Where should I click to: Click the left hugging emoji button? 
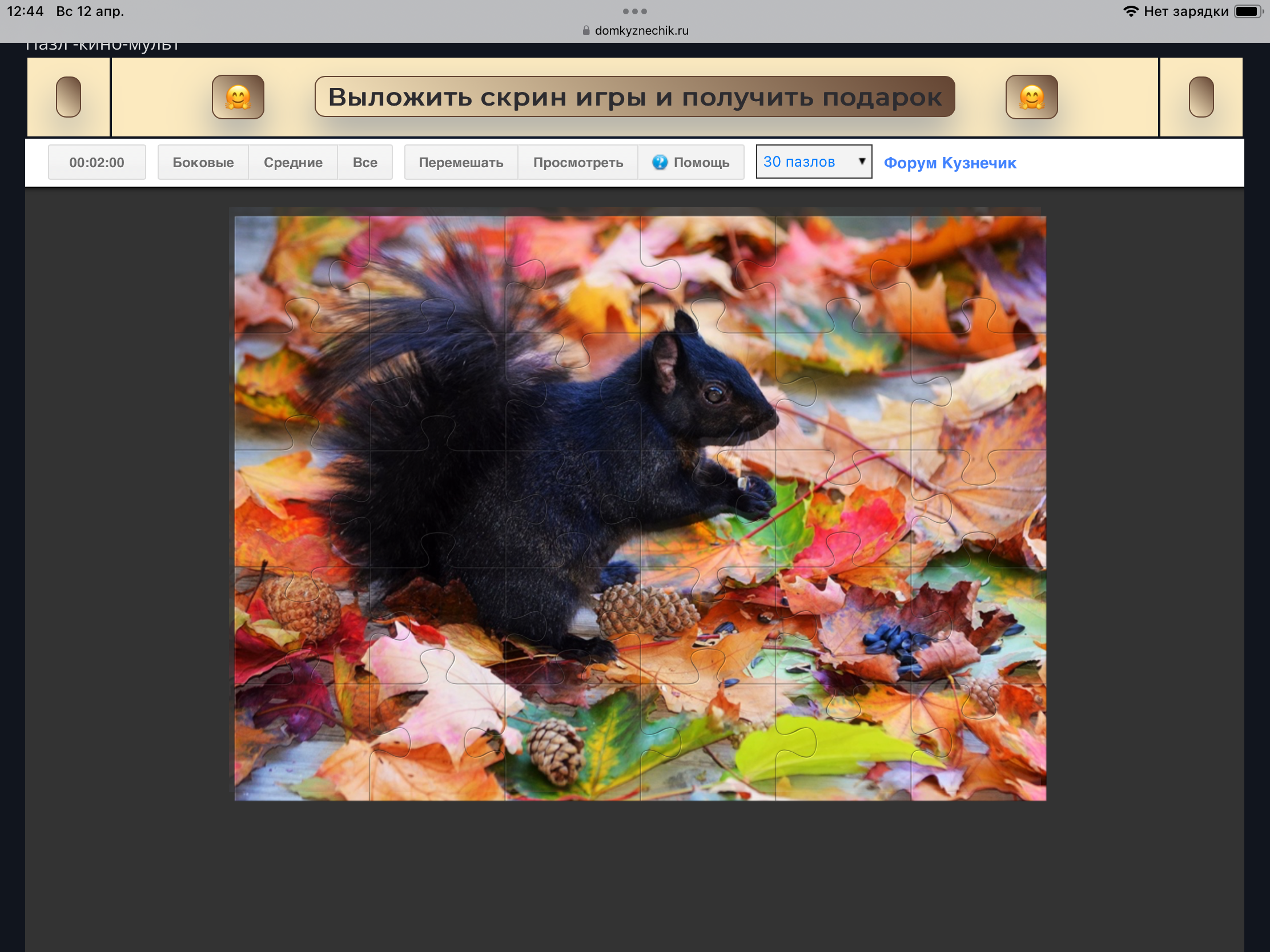point(238,97)
